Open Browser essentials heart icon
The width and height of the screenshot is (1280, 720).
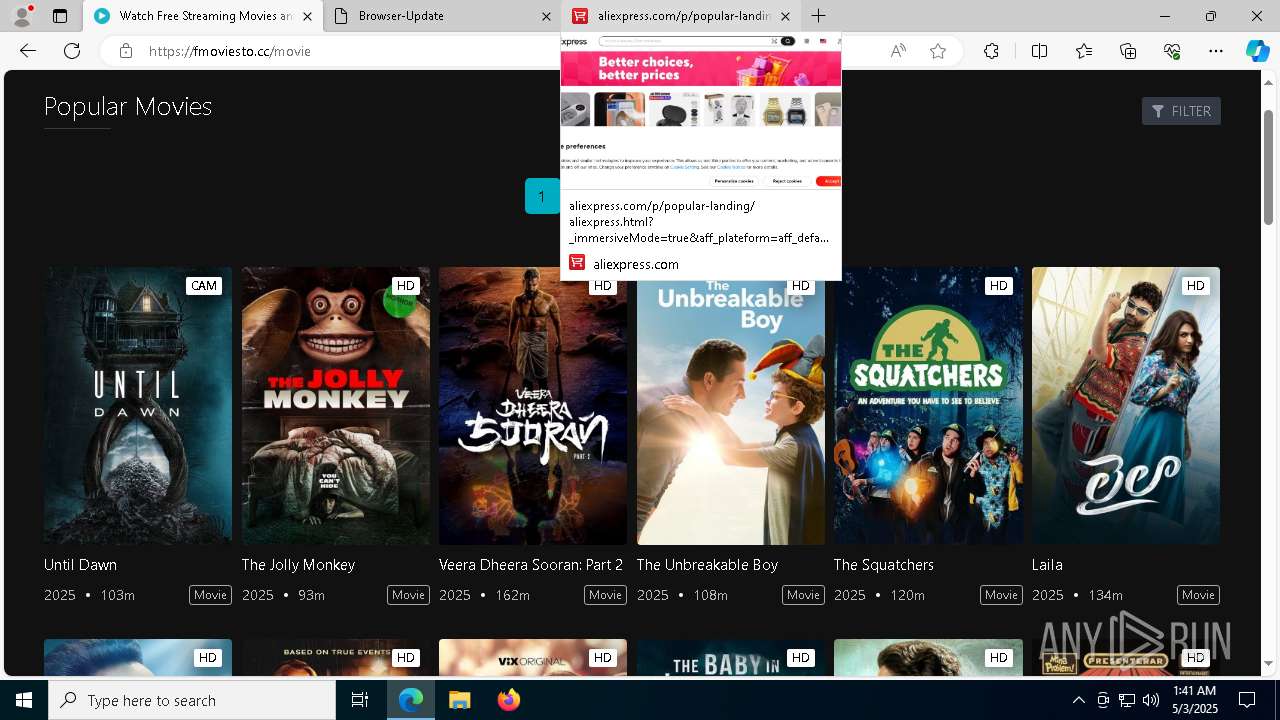click(x=1172, y=51)
